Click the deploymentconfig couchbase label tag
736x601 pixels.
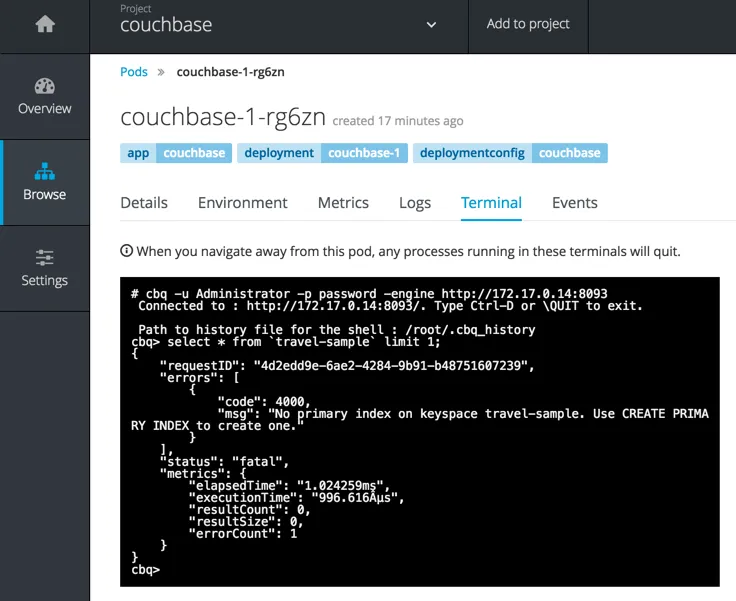coord(510,153)
